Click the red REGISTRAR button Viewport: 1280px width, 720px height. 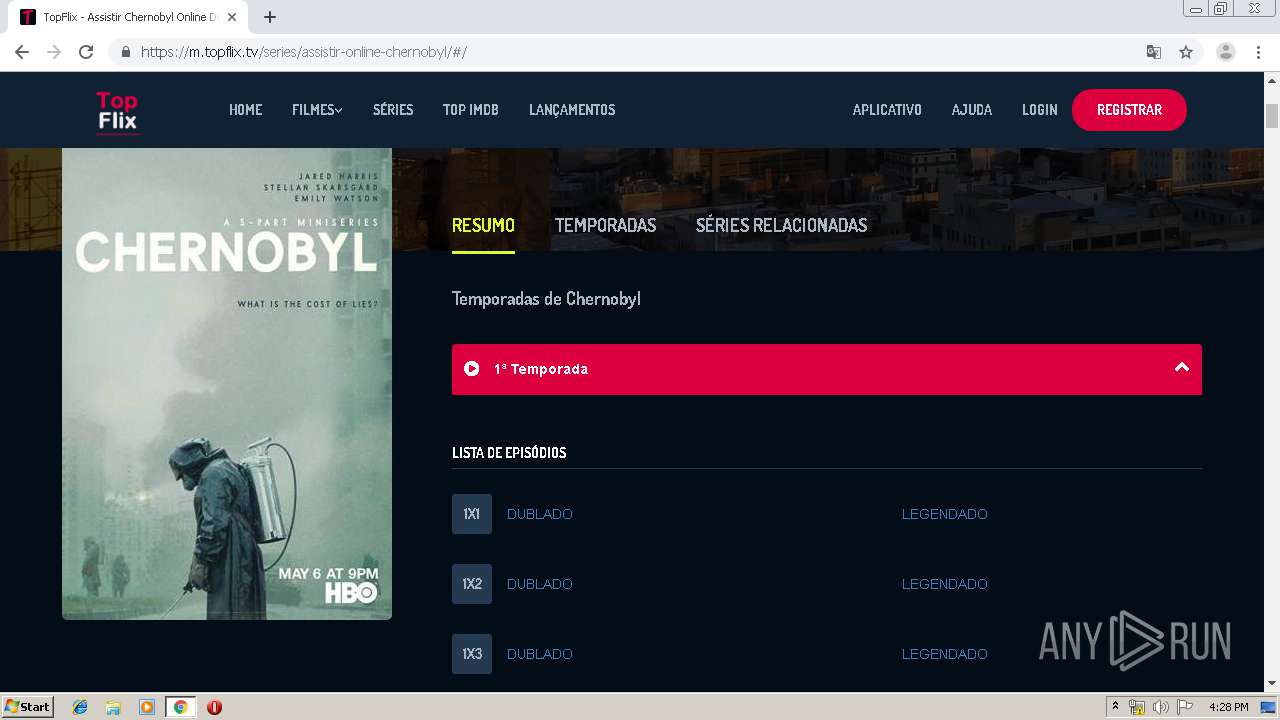point(1129,110)
